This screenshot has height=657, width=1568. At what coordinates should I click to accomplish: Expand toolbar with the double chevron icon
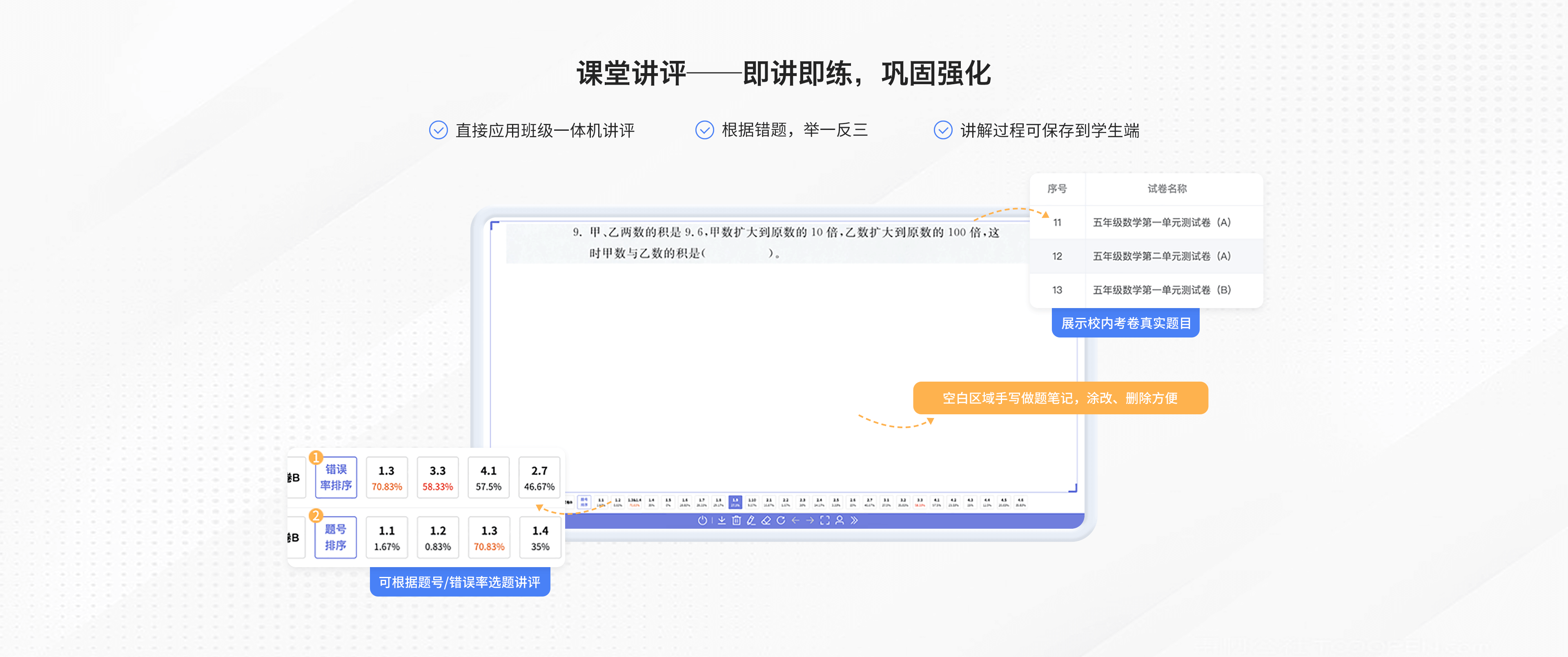[854, 521]
